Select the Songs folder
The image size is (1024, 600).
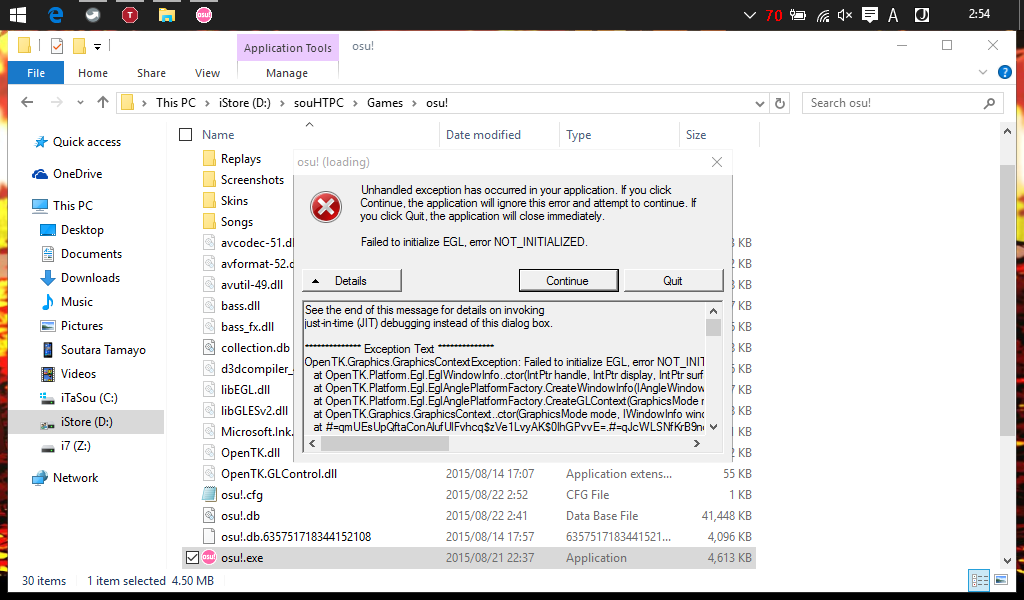pyautogui.click(x=237, y=221)
